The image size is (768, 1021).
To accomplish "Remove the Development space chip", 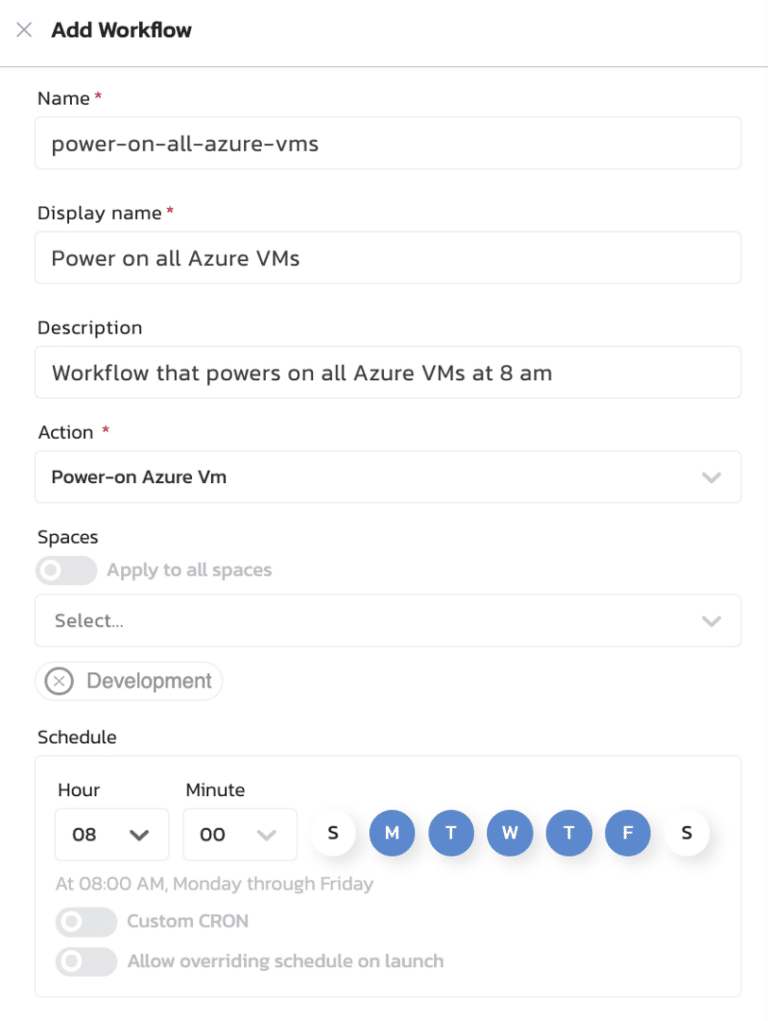I will pos(59,681).
